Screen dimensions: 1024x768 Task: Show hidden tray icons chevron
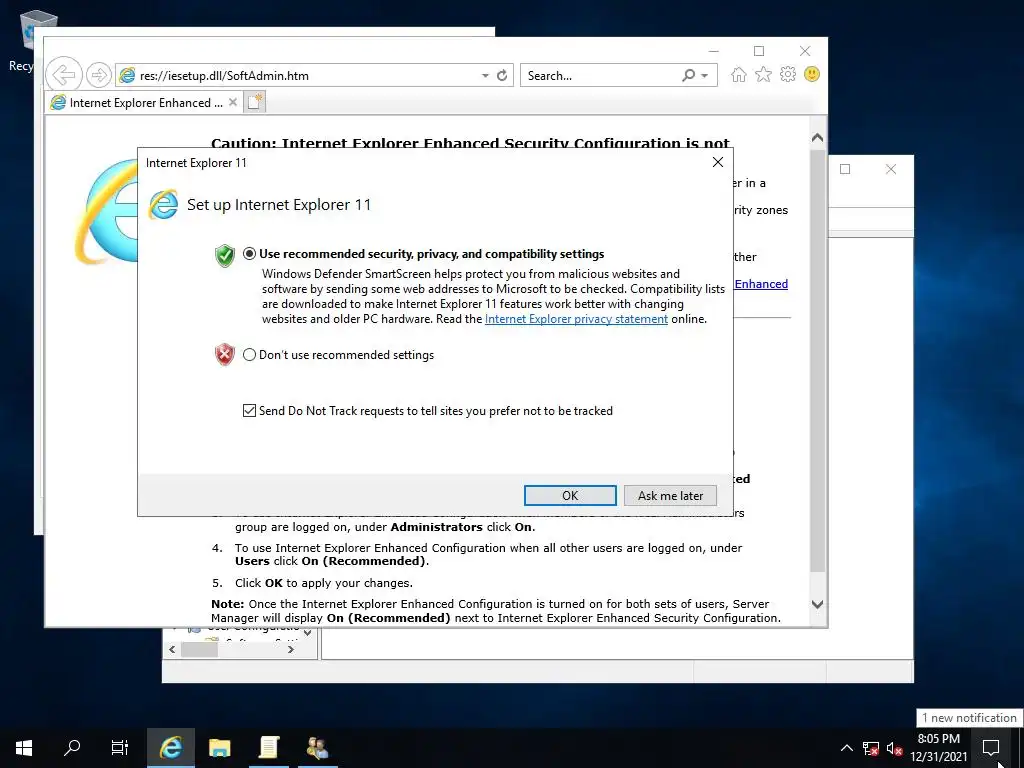(x=846, y=748)
